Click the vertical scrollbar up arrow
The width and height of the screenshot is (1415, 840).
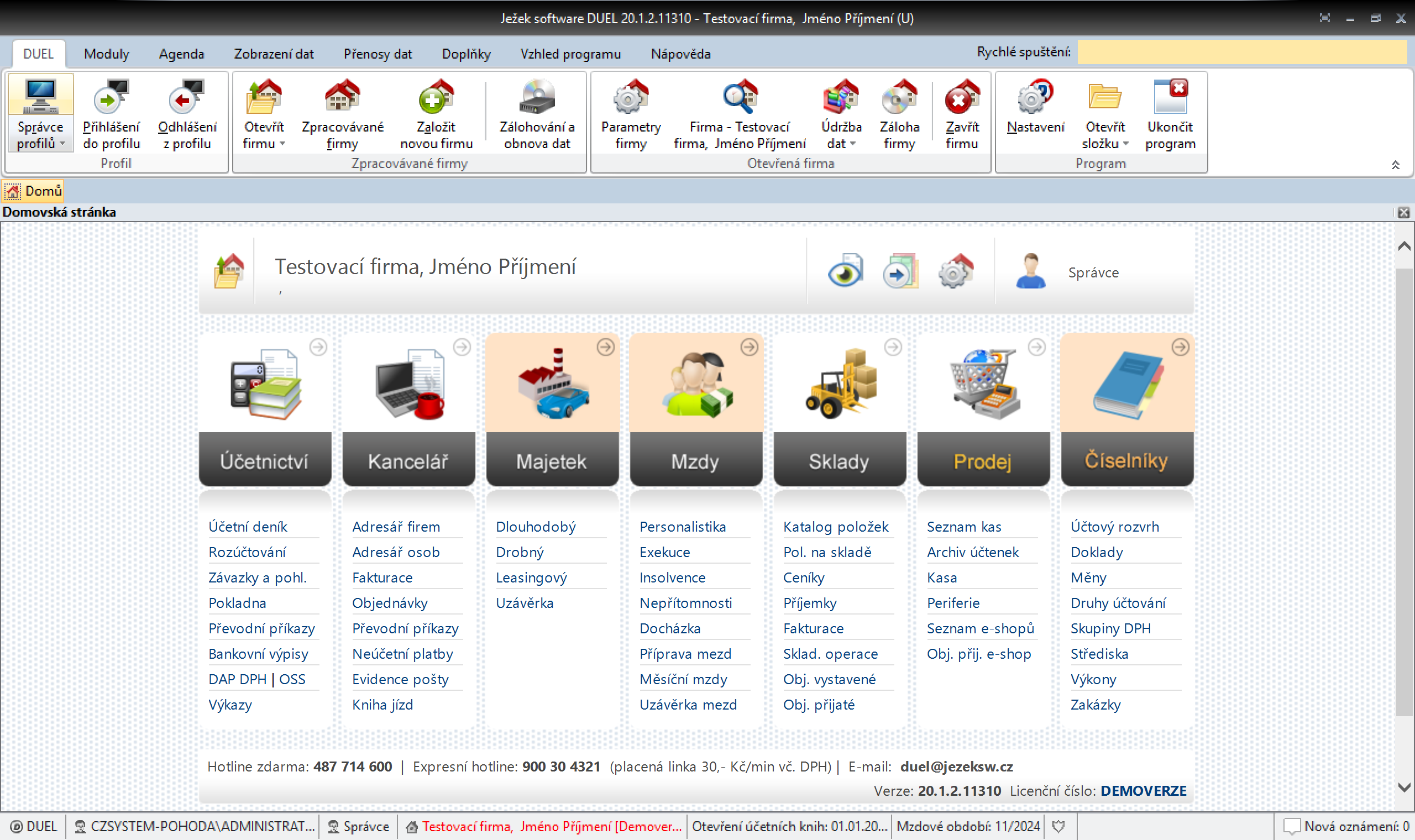coord(1404,246)
